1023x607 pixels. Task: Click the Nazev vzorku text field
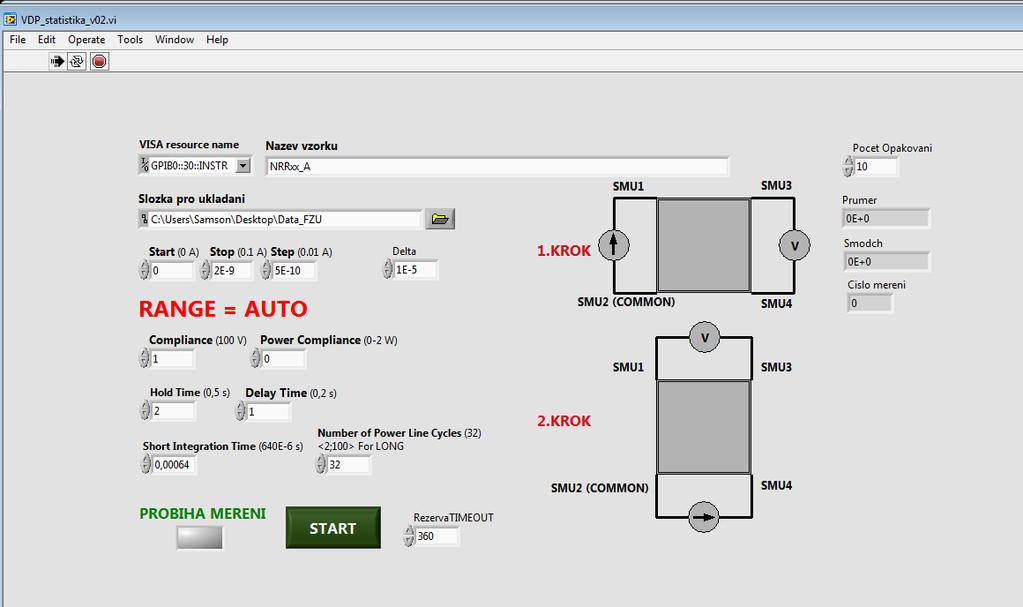tap(497, 166)
